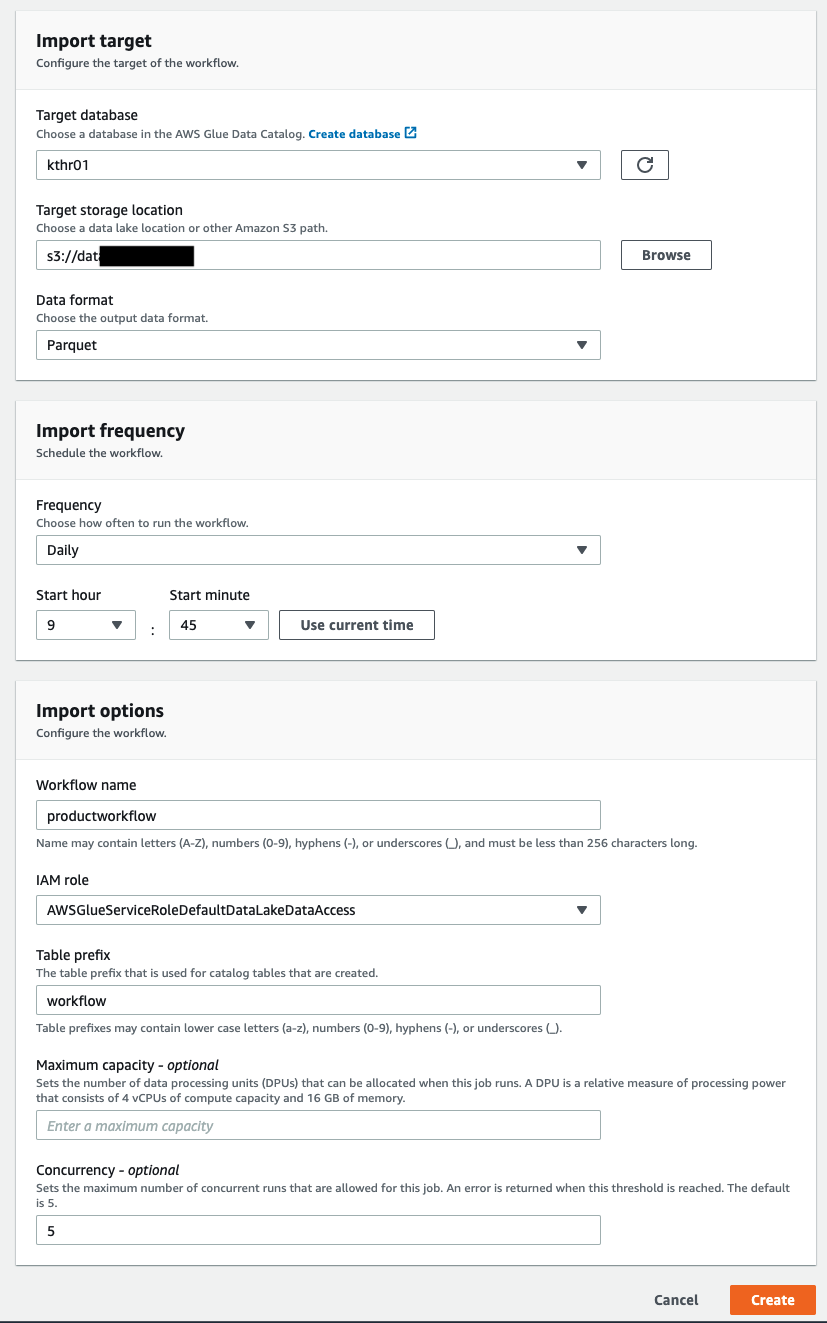The height and width of the screenshot is (1323, 827).
Task: Expand the Start hour dropdown
Action: point(85,625)
